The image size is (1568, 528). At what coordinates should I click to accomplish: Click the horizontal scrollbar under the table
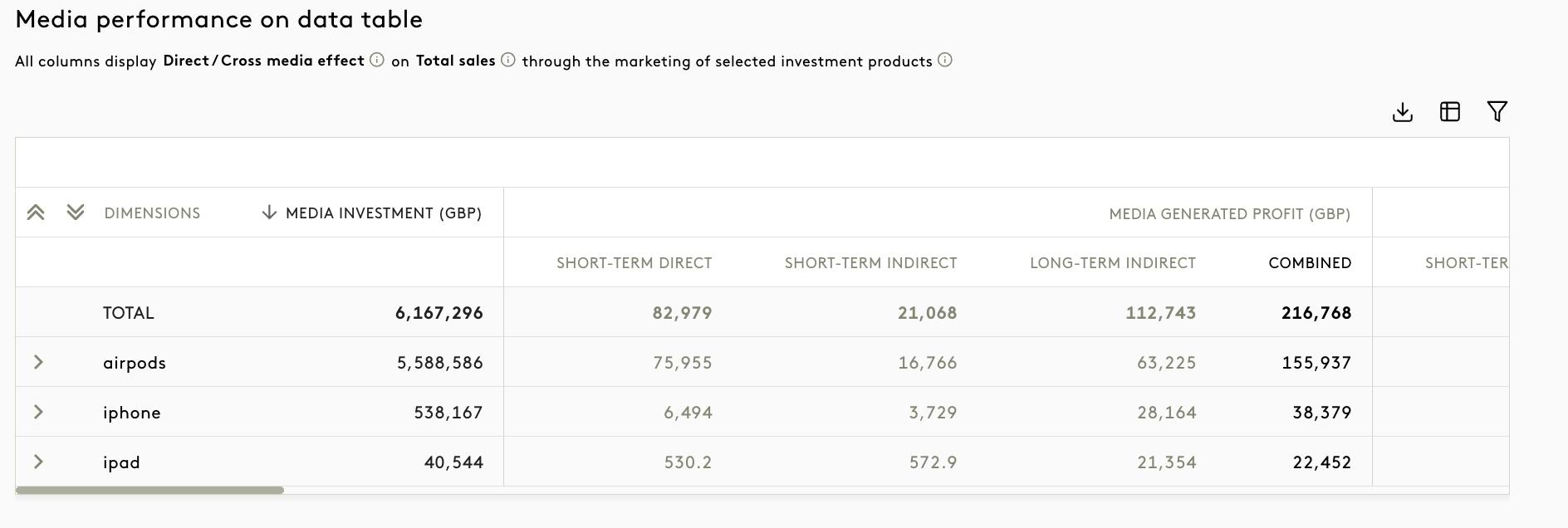pyautogui.click(x=149, y=490)
